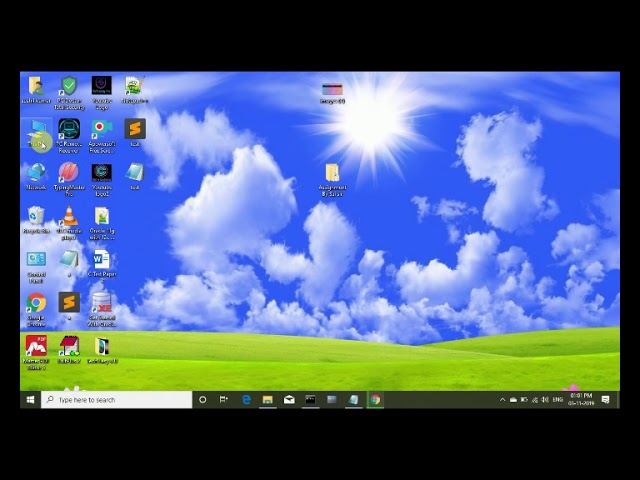
Task: Select the image file near the sun
Action: coord(332,93)
